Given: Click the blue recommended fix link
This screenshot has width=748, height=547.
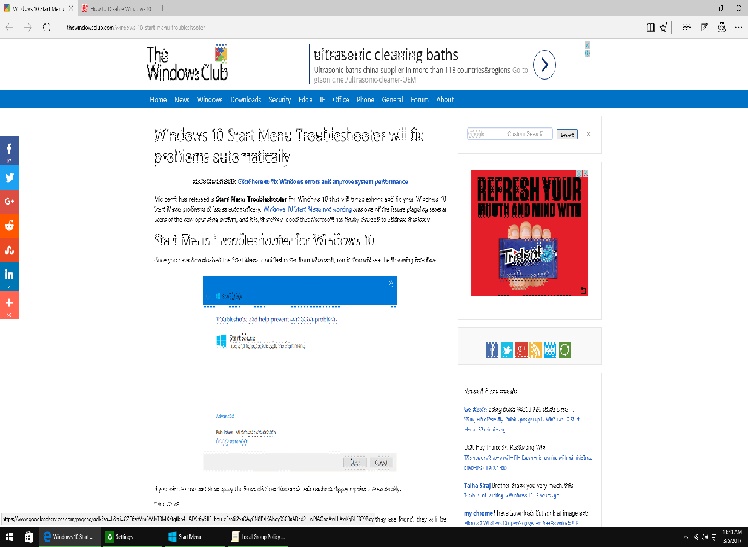Looking at the screenshot, I should tap(323, 182).
